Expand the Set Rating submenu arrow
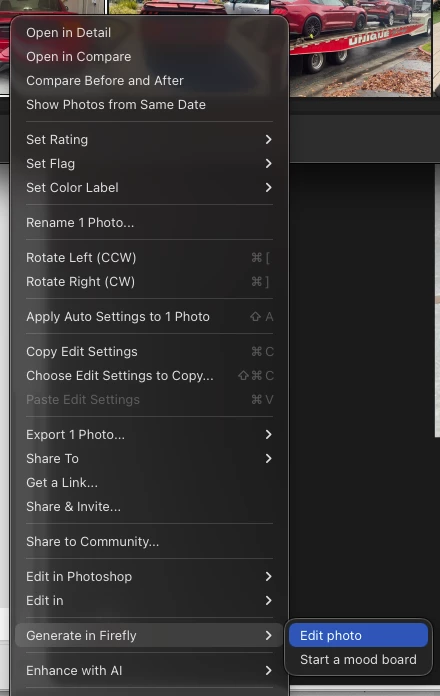Screen dimensions: 440x696 (268, 139)
